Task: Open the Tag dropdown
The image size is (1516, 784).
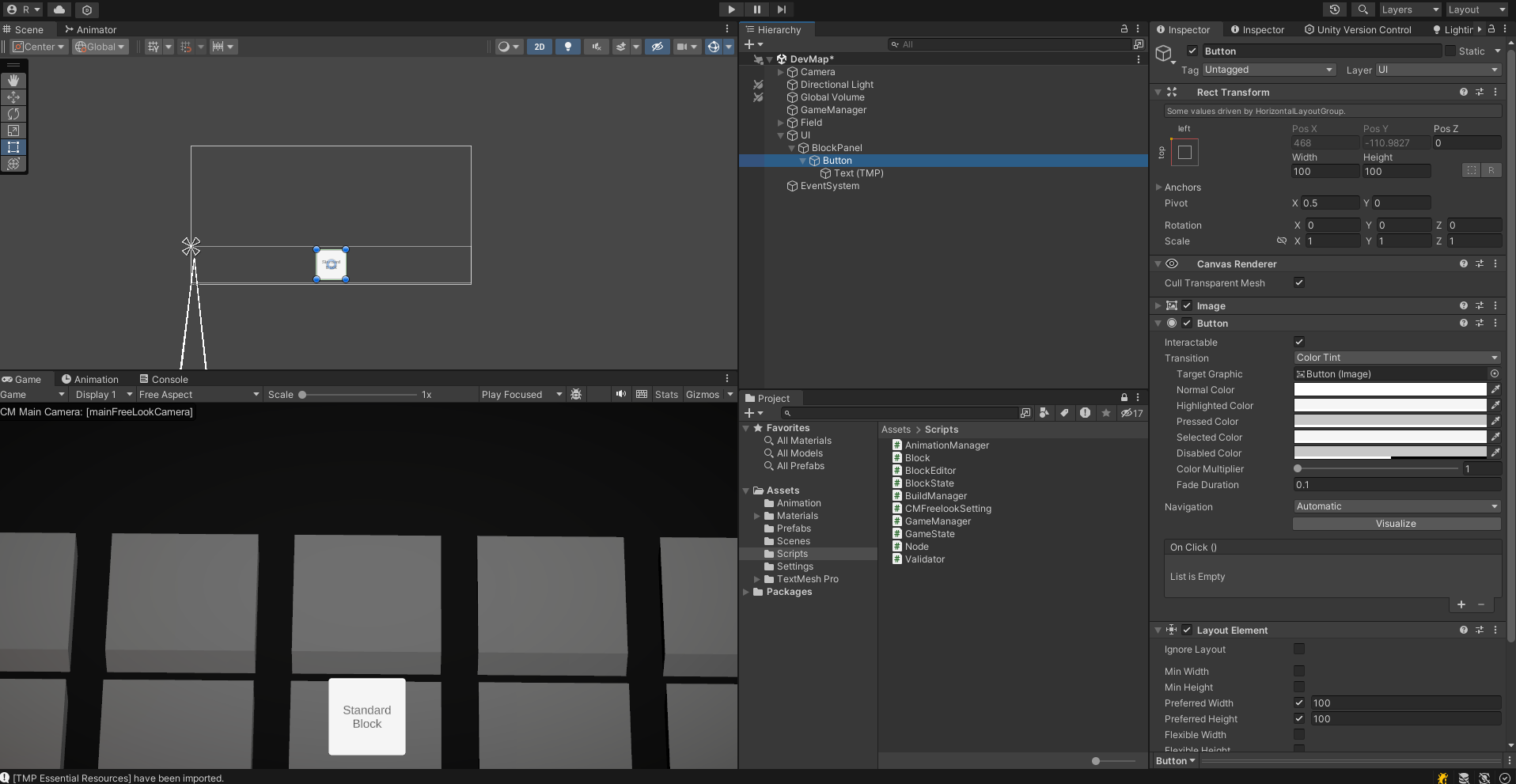Action: click(x=1269, y=70)
